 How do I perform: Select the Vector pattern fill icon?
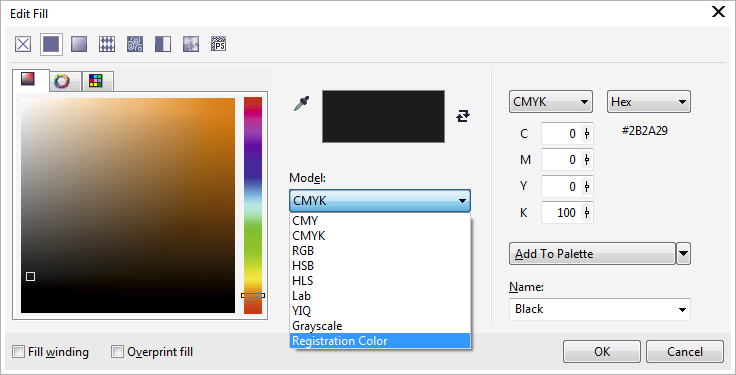(107, 45)
